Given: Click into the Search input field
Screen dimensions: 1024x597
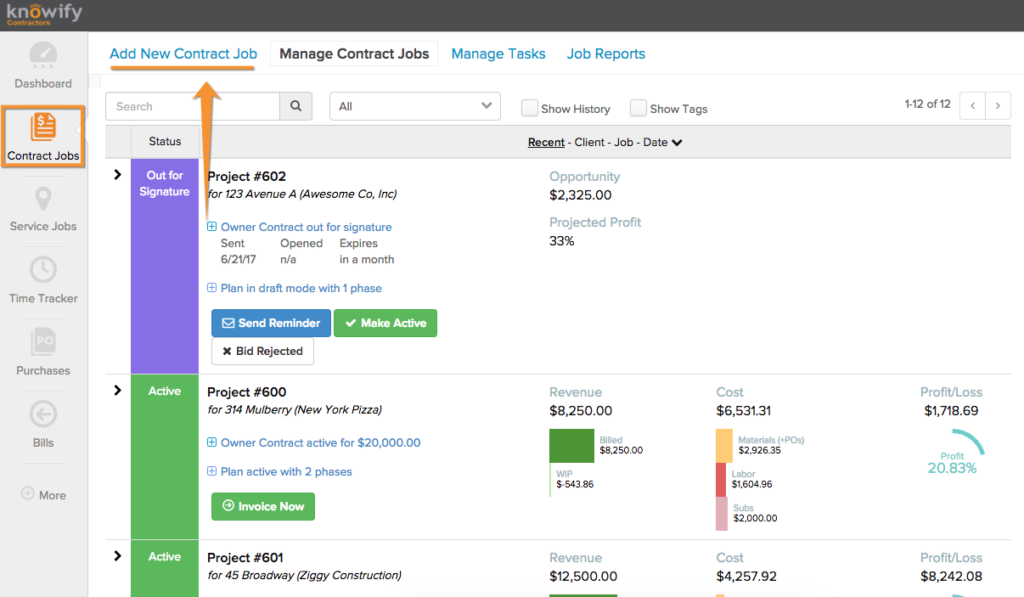Looking at the screenshot, I should click(x=193, y=107).
